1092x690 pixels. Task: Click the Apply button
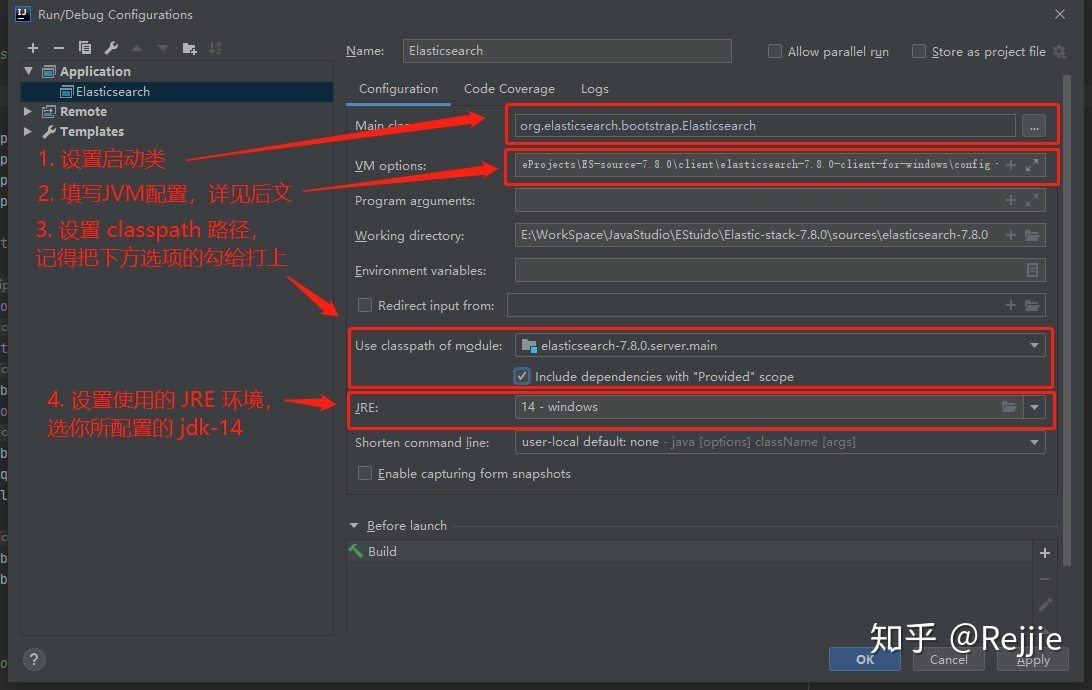click(x=1033, y=659)
